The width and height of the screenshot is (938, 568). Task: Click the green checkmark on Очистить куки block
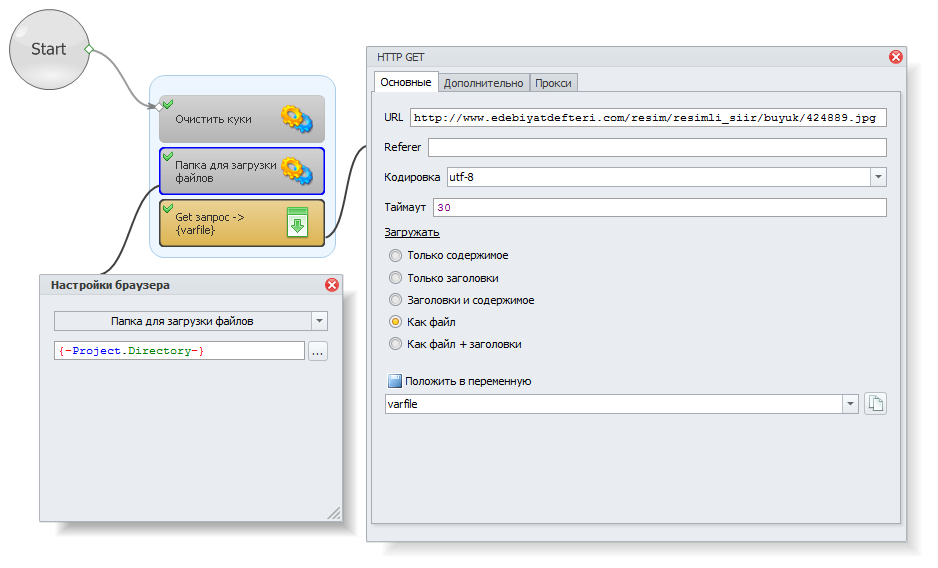[168, 104]
